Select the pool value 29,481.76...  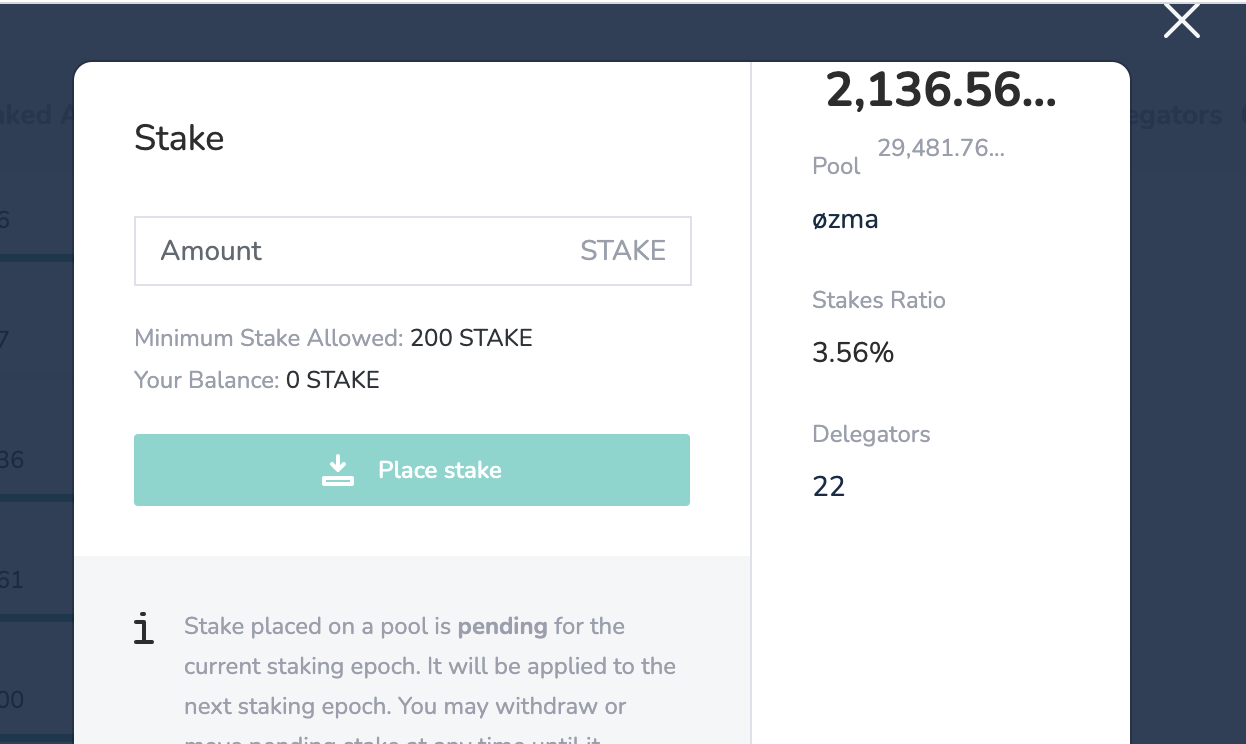[941, 147]
